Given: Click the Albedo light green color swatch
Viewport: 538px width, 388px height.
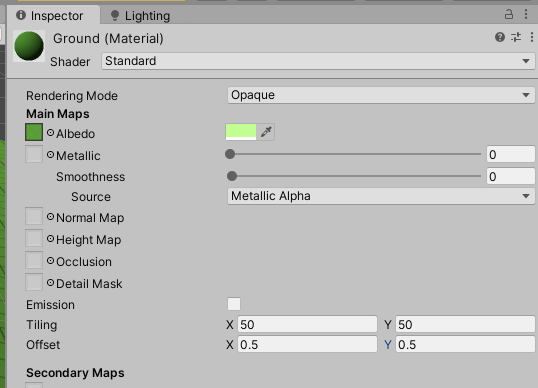Looking at the screenshot, I should point(241,132).
